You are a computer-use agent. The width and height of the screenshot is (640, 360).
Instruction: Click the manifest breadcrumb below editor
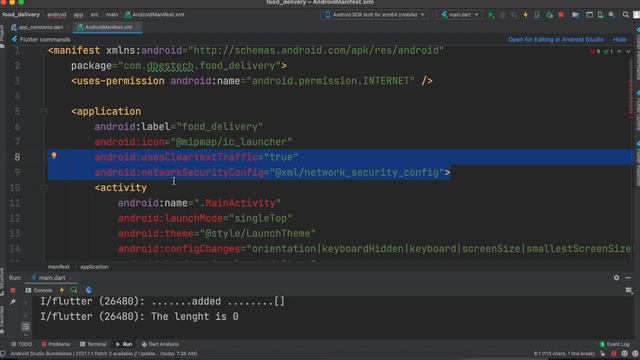59,267
